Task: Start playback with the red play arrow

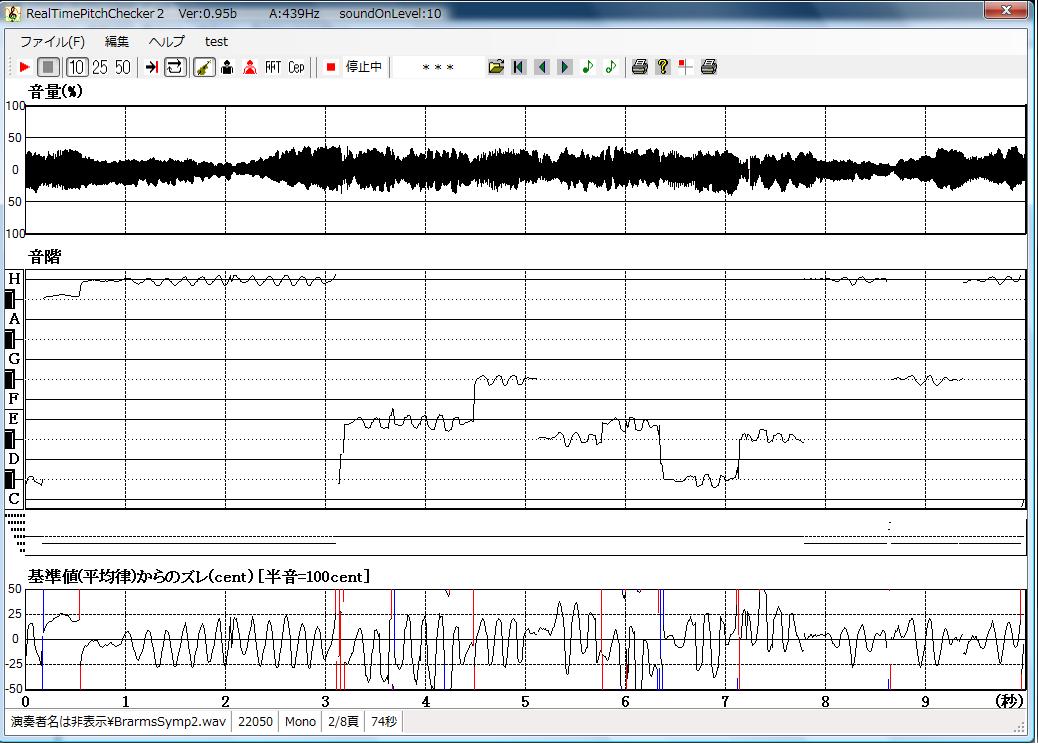Action: tap(24, 67)
